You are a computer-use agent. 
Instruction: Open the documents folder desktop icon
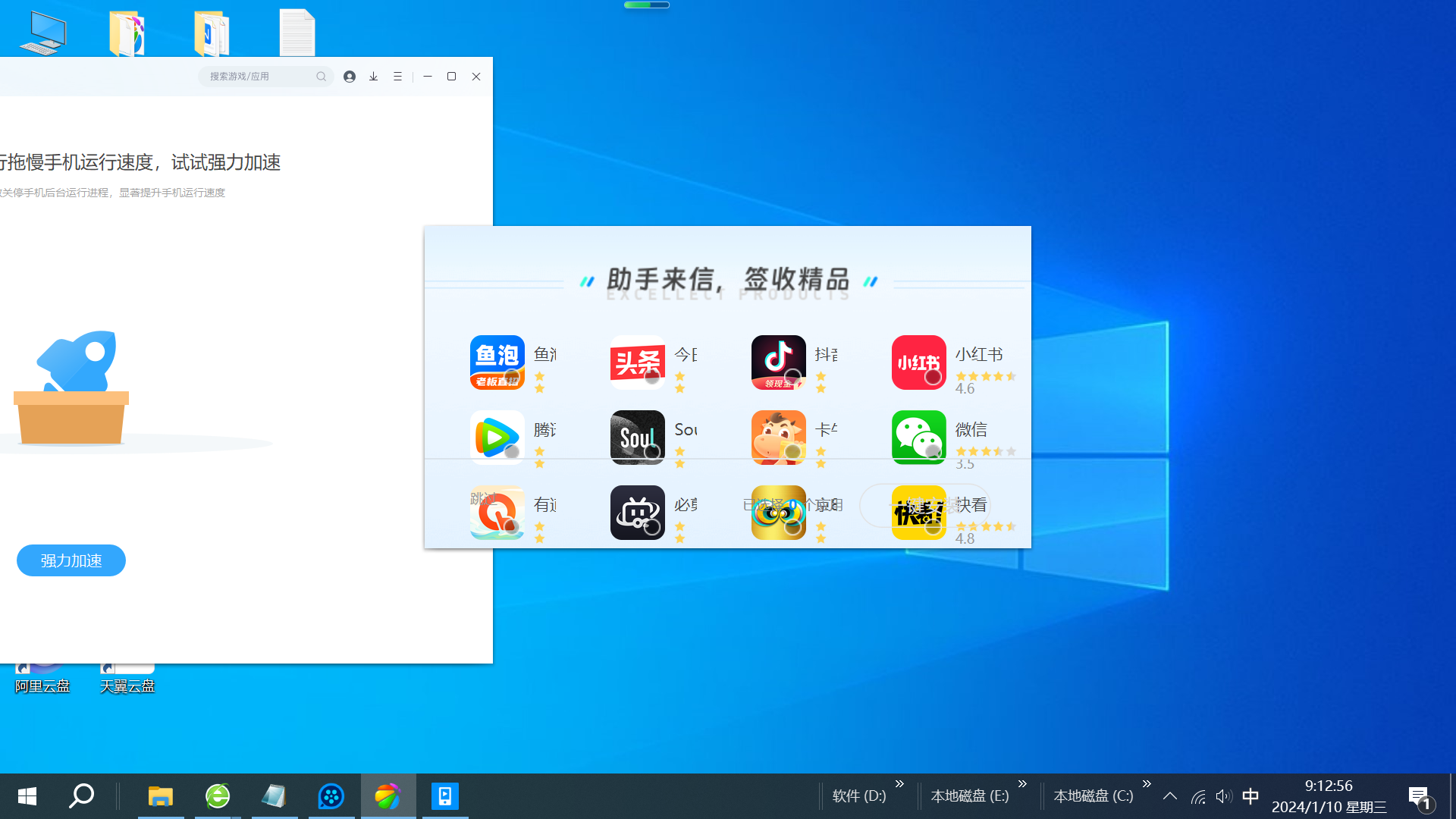click(212, 33)
